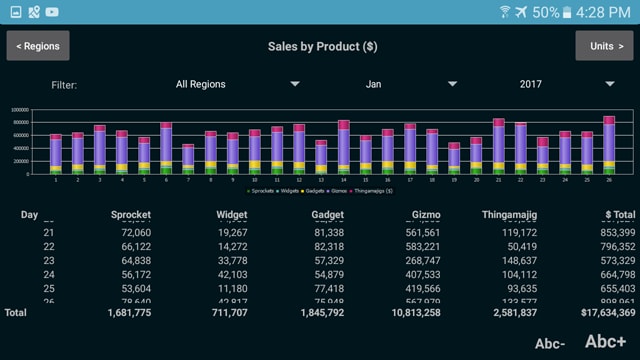This screenshot has height=360, width=640.
Task: Open the All Regions filter dropdown
Action: point(238,84)
